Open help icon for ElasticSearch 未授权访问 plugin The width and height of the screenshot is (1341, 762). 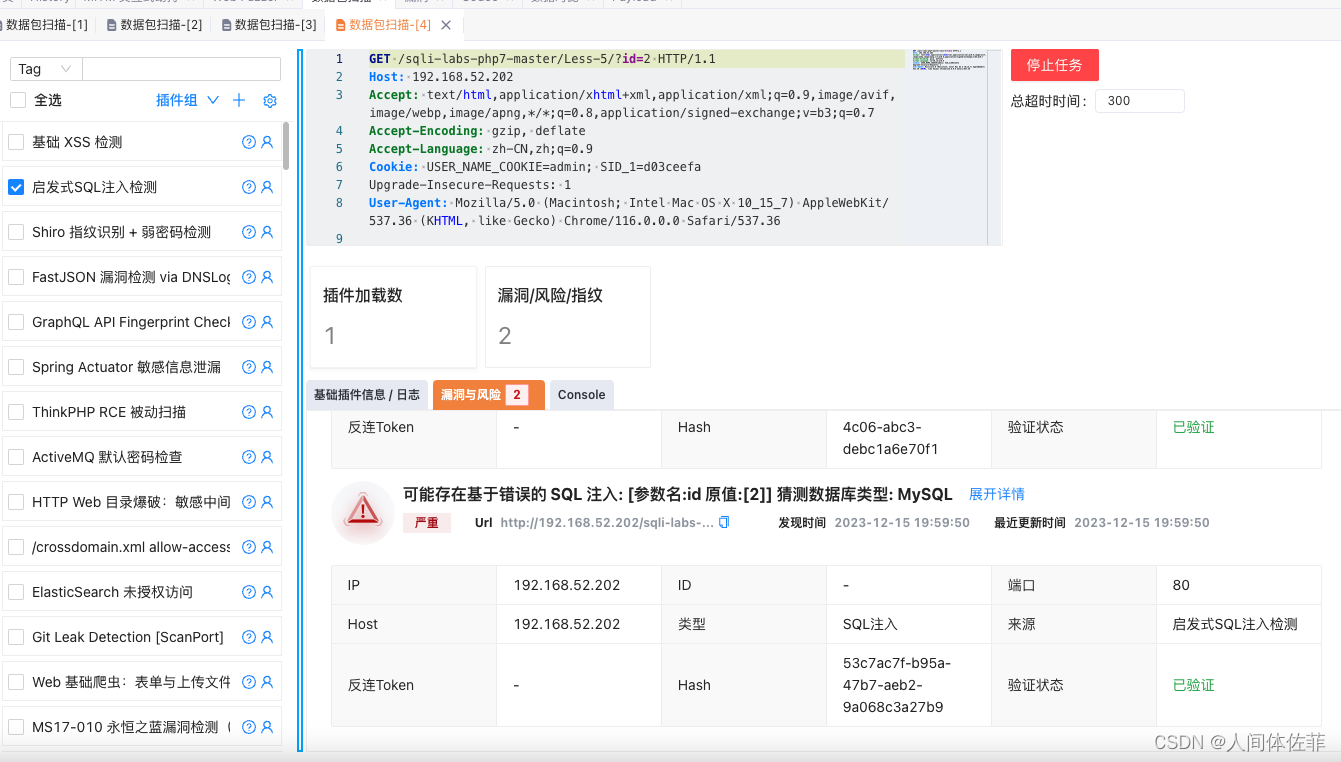click(249, 592)
